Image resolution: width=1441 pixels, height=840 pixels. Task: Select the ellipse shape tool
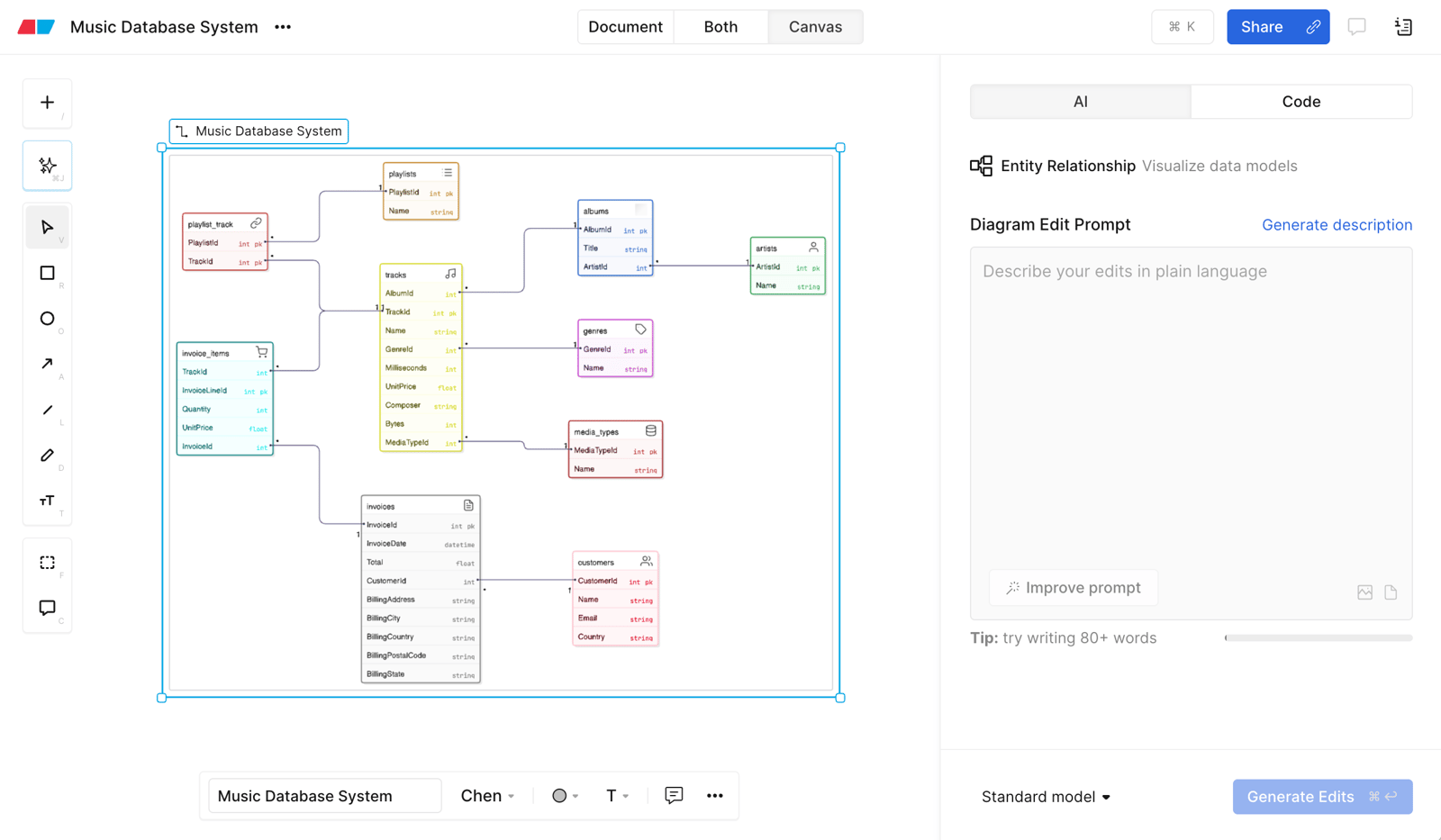pyautogui.click(x=47, y=319)
